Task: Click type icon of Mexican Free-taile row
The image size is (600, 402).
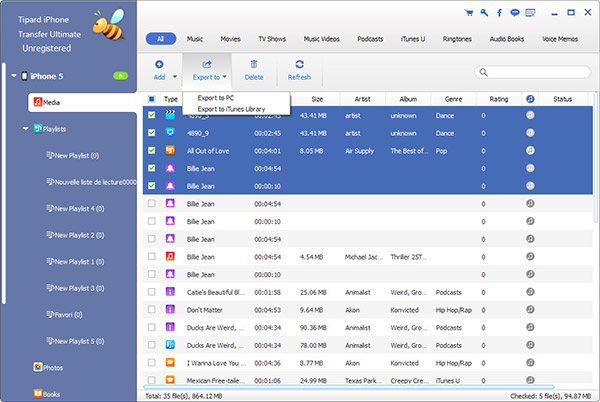Action: point(170,380)
